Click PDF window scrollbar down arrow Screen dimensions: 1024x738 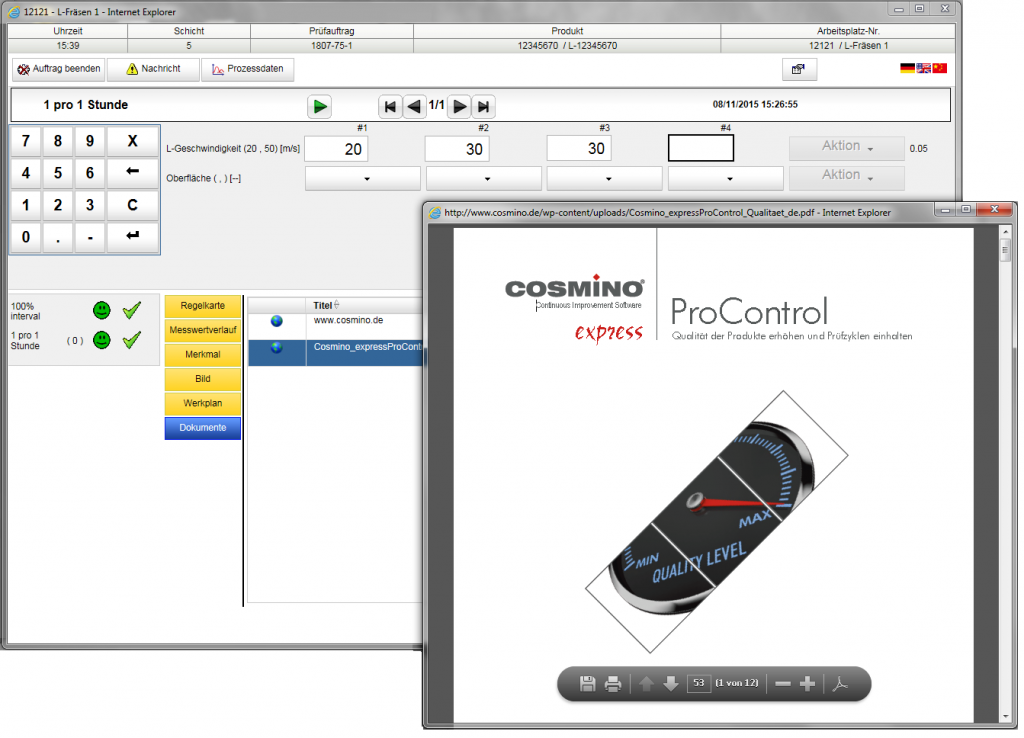(x=1005, y=716)
